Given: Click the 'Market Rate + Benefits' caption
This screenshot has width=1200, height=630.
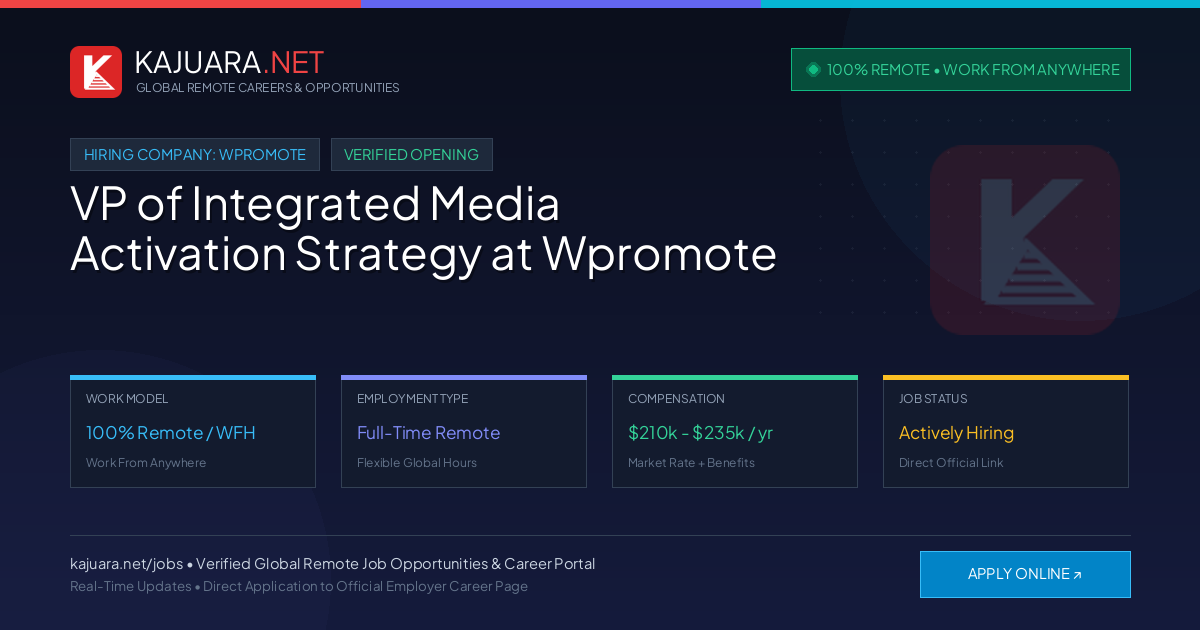Looking at the screenshot, I should [691, 463].
